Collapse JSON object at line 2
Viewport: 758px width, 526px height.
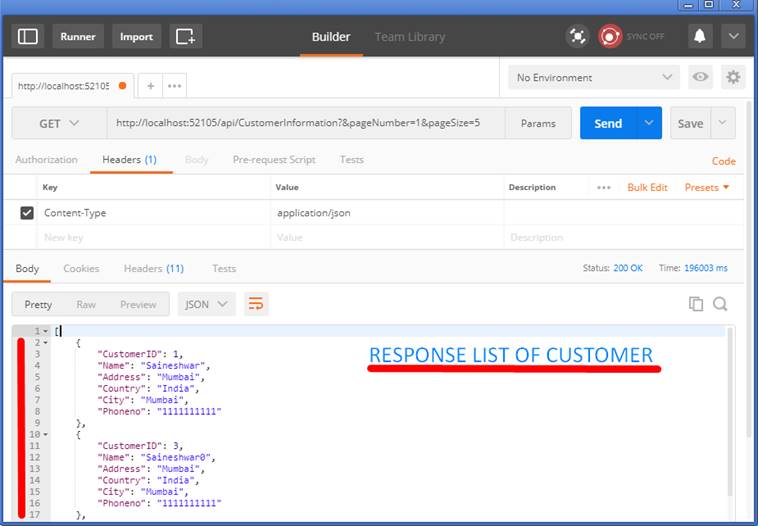pos(46,342)
